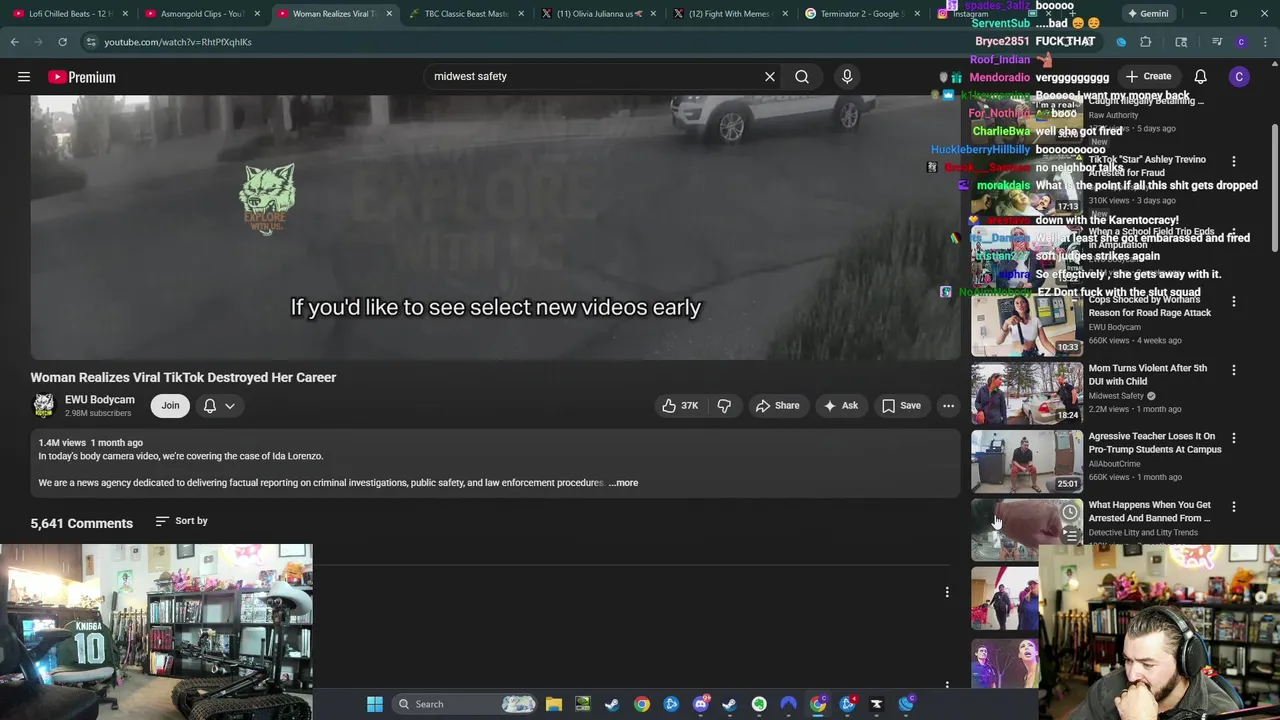1280x720 pixels.
Task: Reload the current page
Action: (x=62, y=42)
